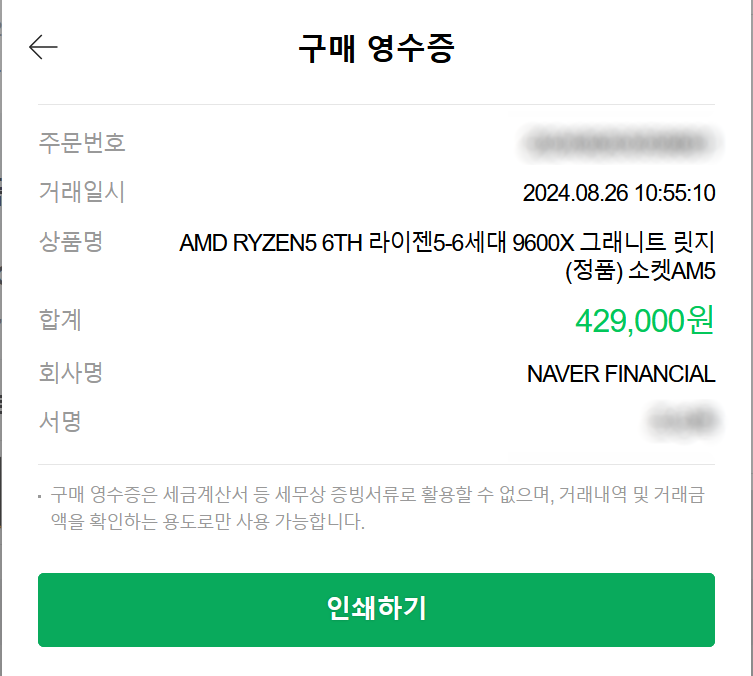This screenshot has width=753, height=676.
Task: Select the blurred order number value
Action: 619,144
